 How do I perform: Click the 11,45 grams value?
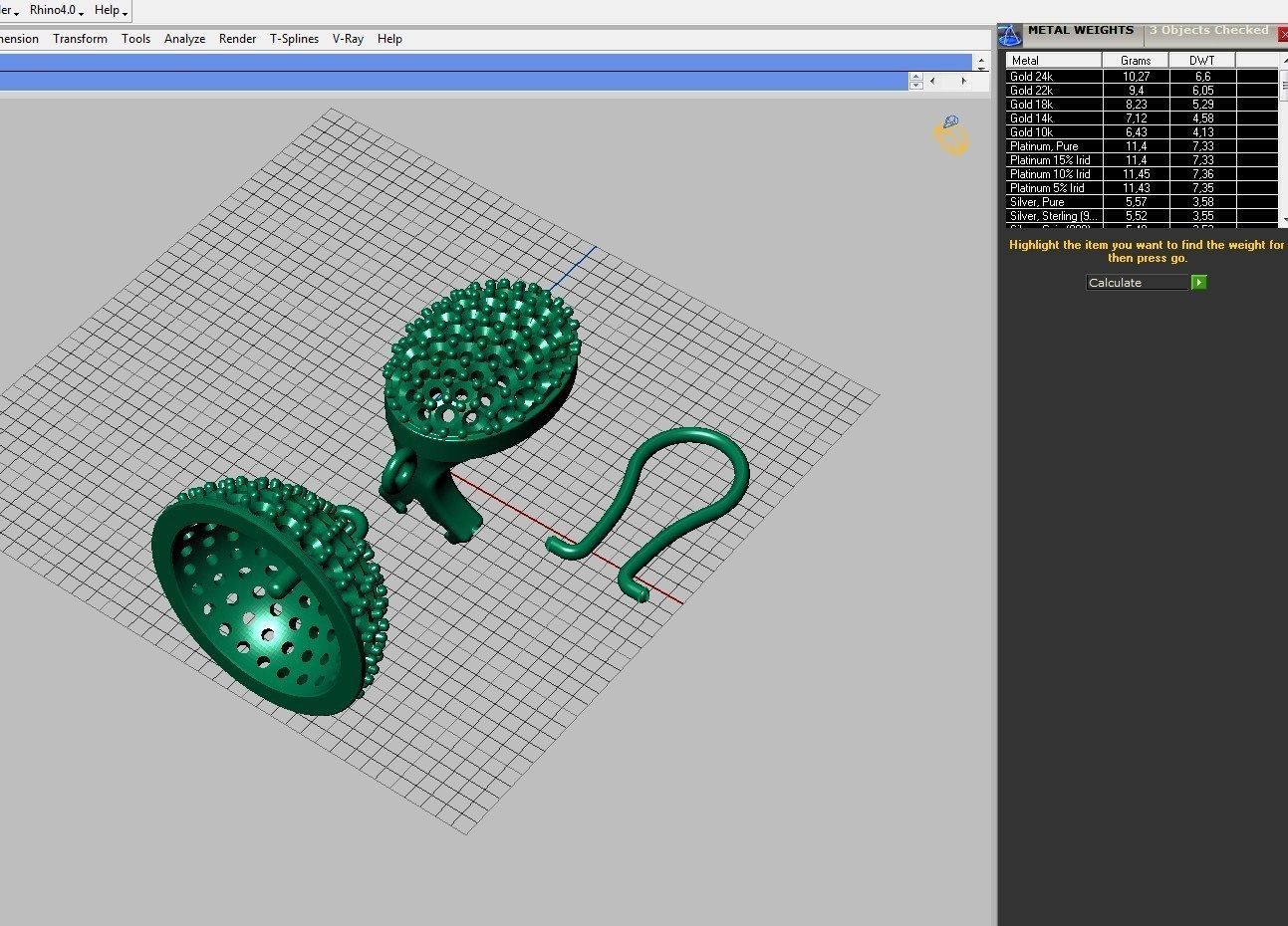(x=1136, y=174)
